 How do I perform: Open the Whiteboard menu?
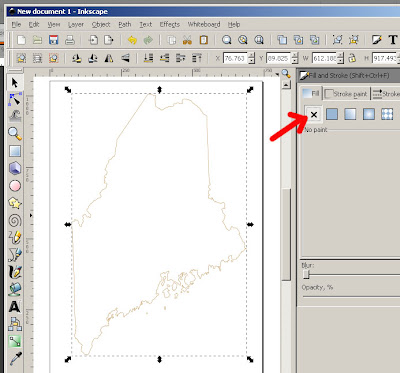[204, 24]
